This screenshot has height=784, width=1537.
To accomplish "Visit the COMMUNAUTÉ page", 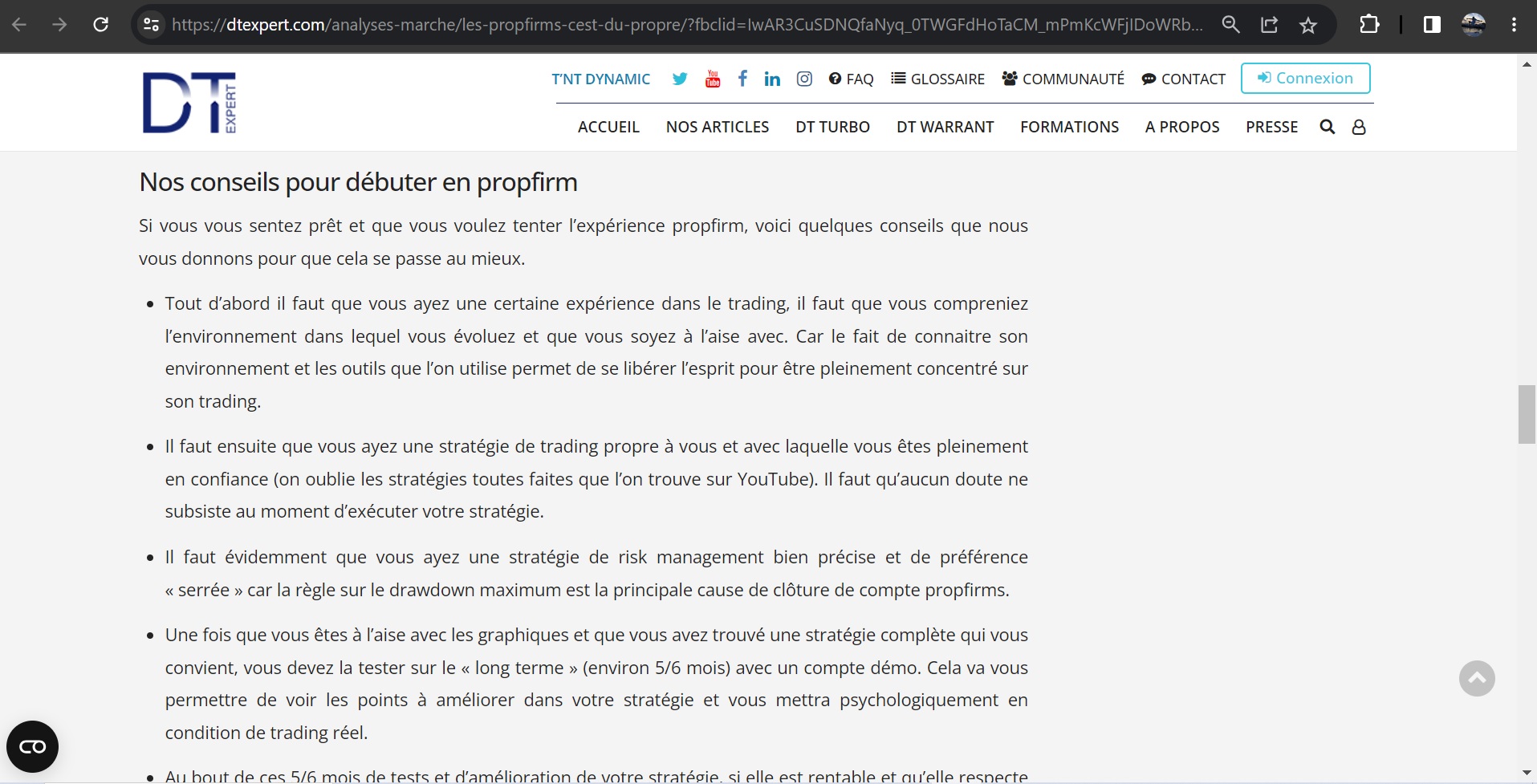I will coord(1063,79).
